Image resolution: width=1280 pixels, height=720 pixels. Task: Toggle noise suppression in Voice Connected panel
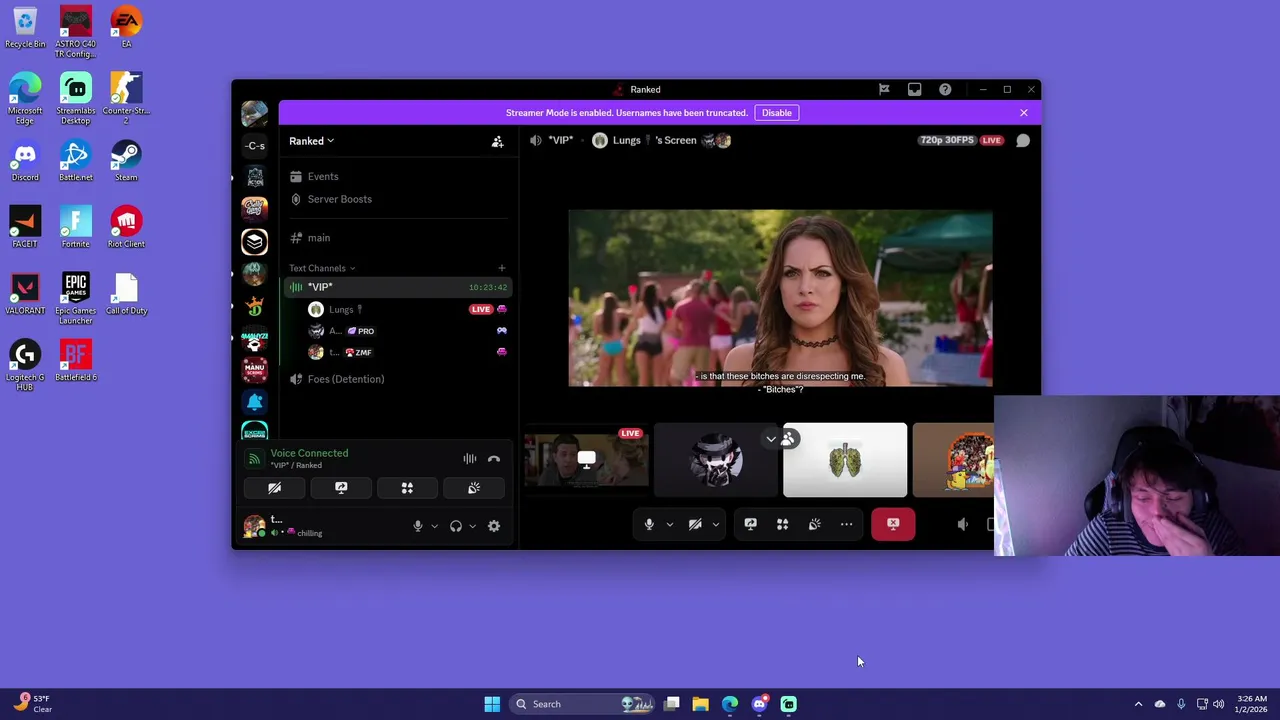pos(469,459)
